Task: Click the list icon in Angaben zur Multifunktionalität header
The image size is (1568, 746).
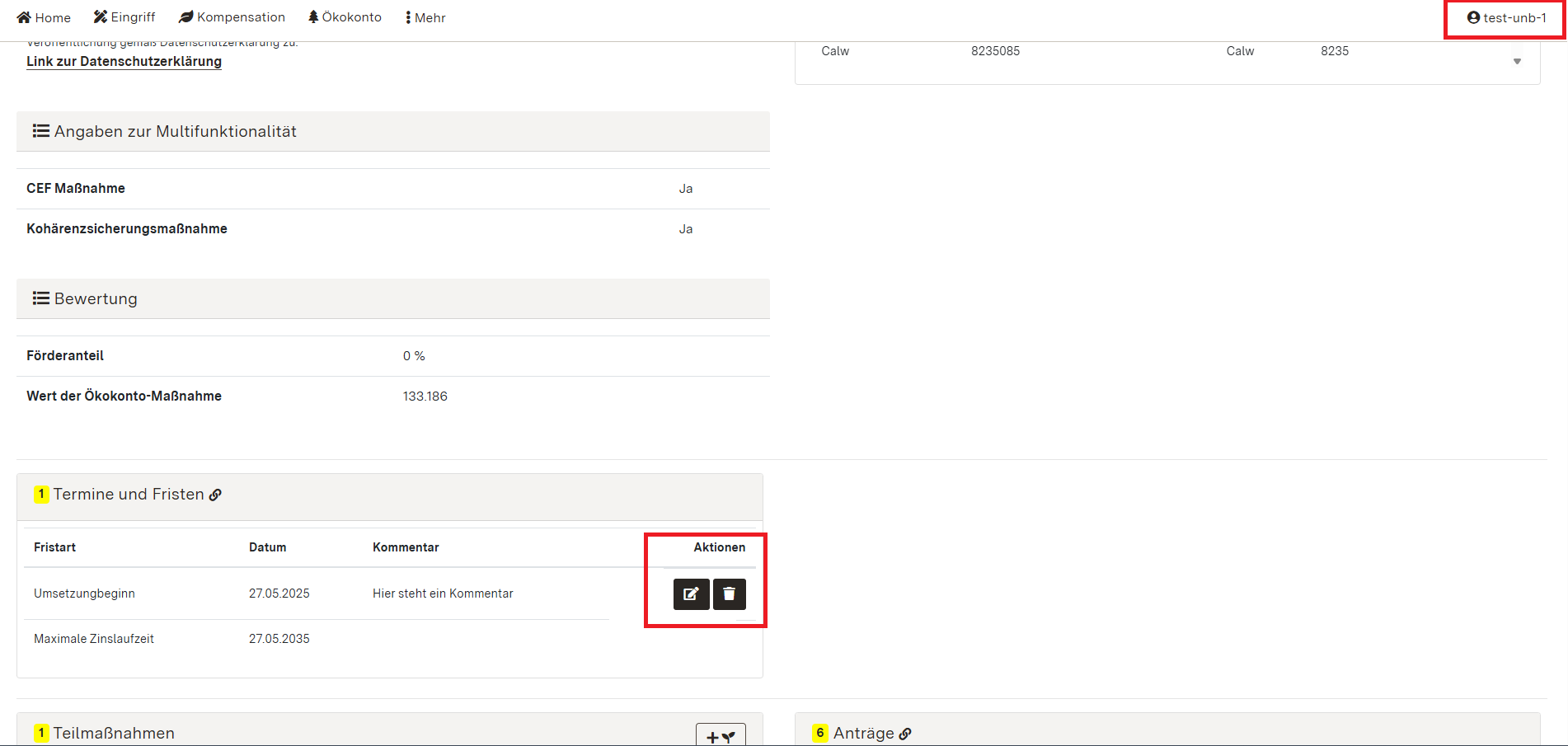Action: (x=40, y=131)
